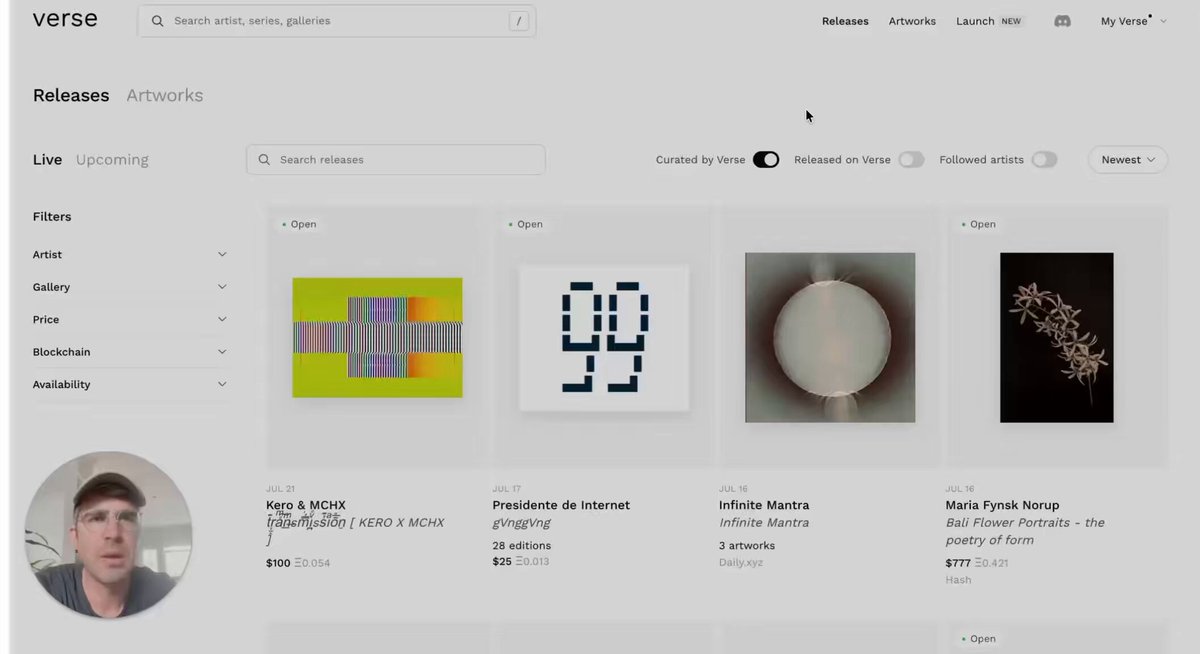Click the magnifier icon in Search releases
This screenshot has width=1200, height=654.
point(264,160)
